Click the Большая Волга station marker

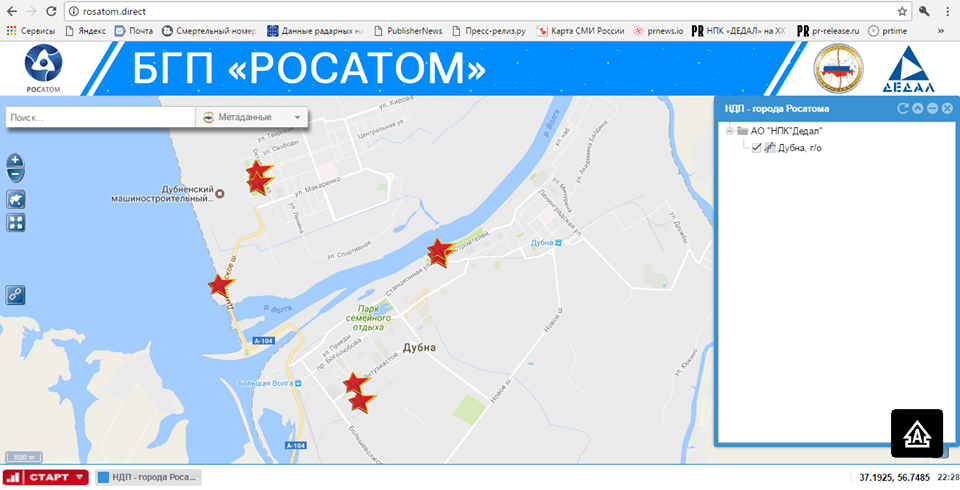298,383
